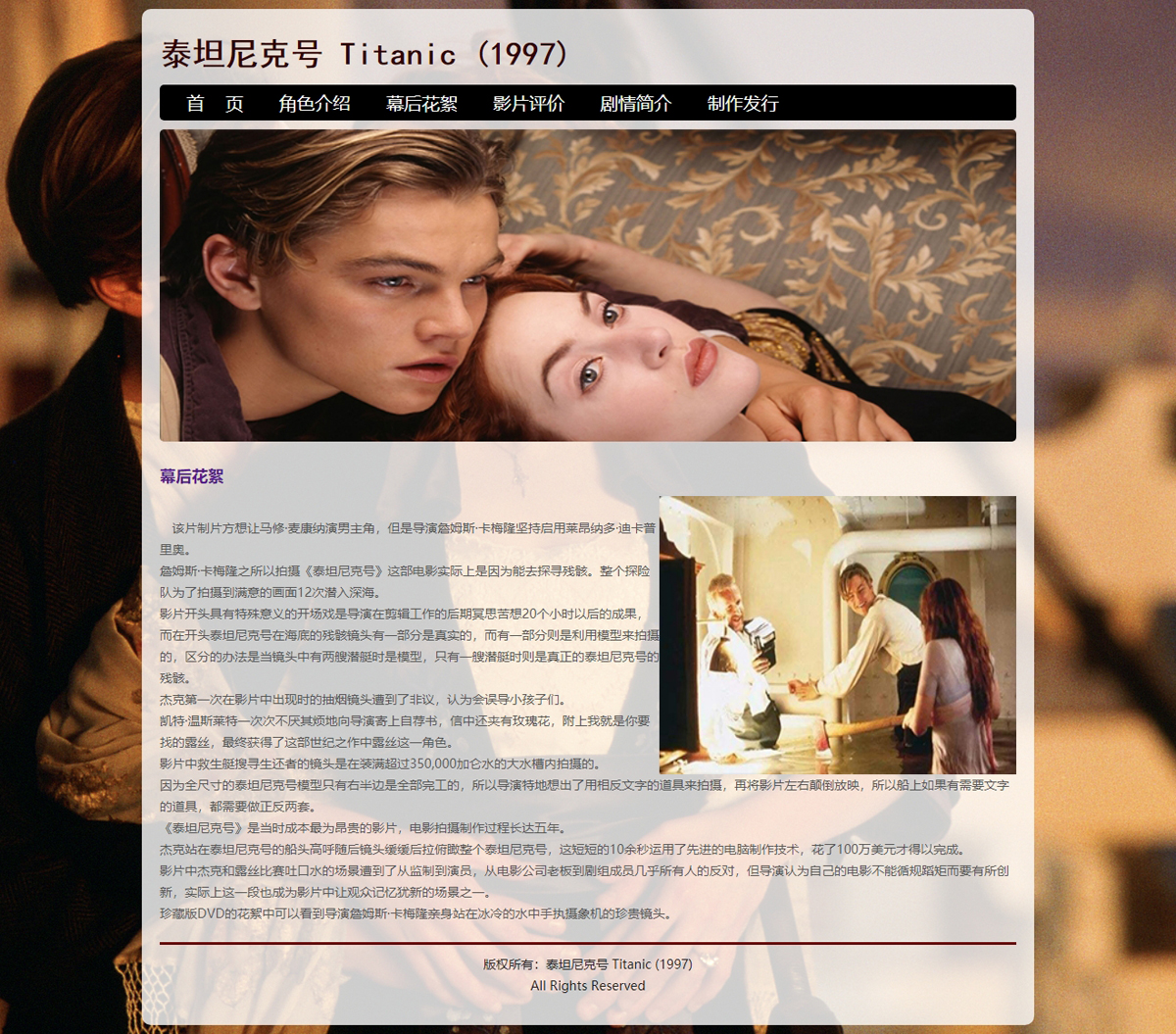The width and height of the screenshot is (1176, 1034).
Task: Click the line starting 影片开头具有特殊意义
Action: pos(401,614)
